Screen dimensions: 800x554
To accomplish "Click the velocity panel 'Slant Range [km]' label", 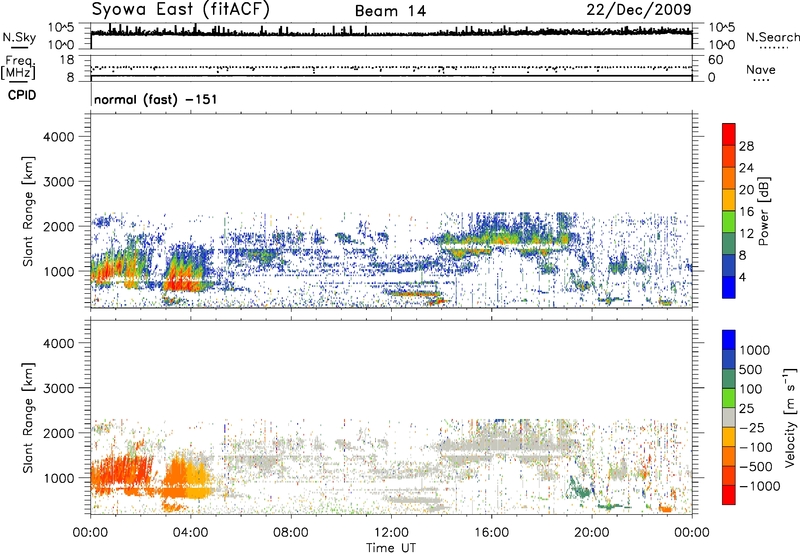I will (x=28, y=417).
